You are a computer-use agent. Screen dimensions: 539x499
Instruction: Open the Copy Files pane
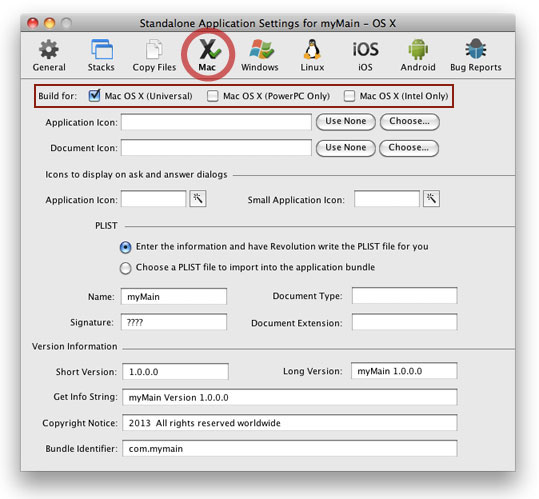154,56
